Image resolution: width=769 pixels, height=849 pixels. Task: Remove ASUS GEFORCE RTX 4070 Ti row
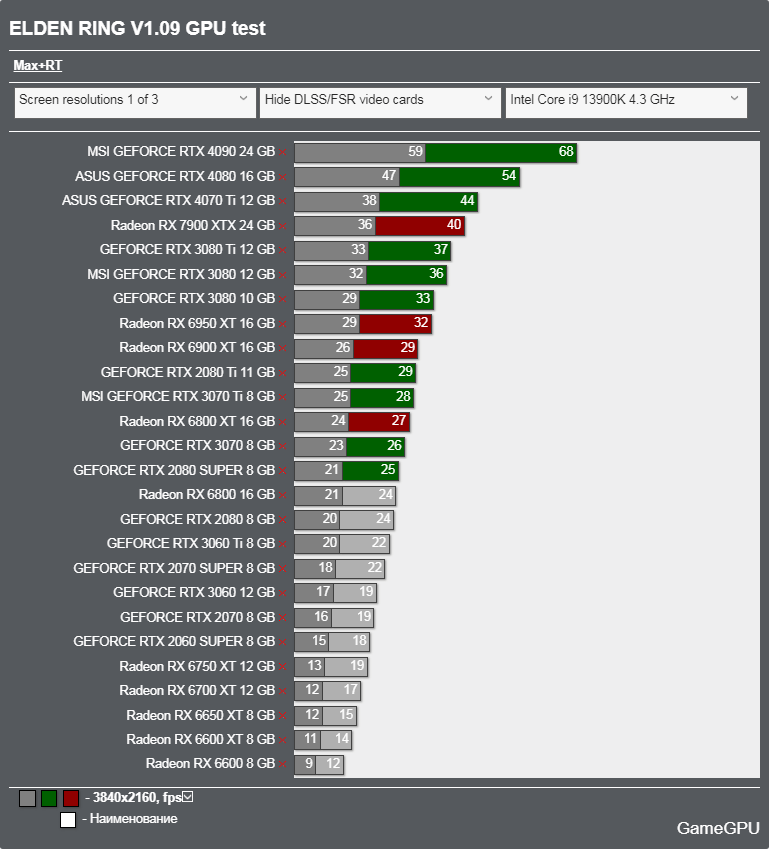pos(283,201)
